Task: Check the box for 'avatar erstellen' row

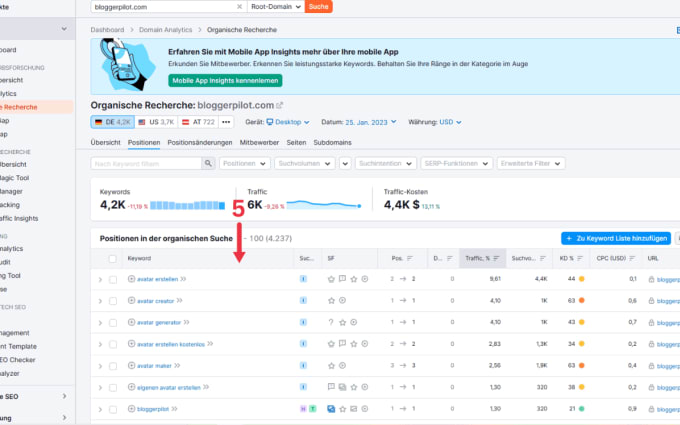Action: pos(113,280)
